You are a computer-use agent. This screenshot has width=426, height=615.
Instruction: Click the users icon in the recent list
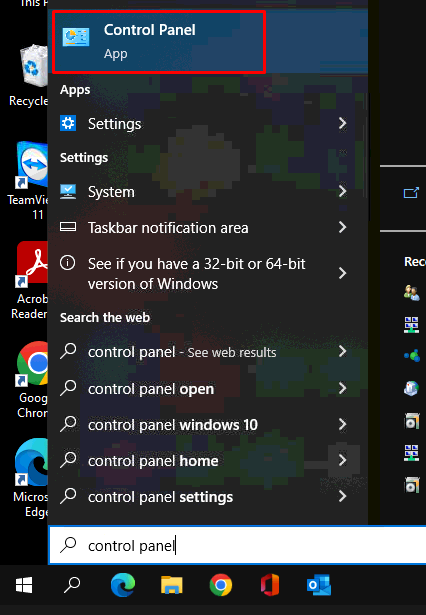tap(411, 293)
